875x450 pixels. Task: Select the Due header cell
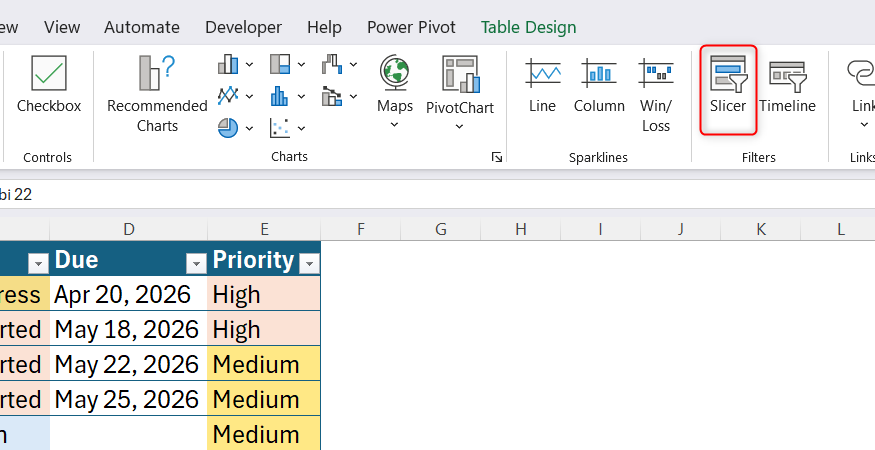pos(129,259)
